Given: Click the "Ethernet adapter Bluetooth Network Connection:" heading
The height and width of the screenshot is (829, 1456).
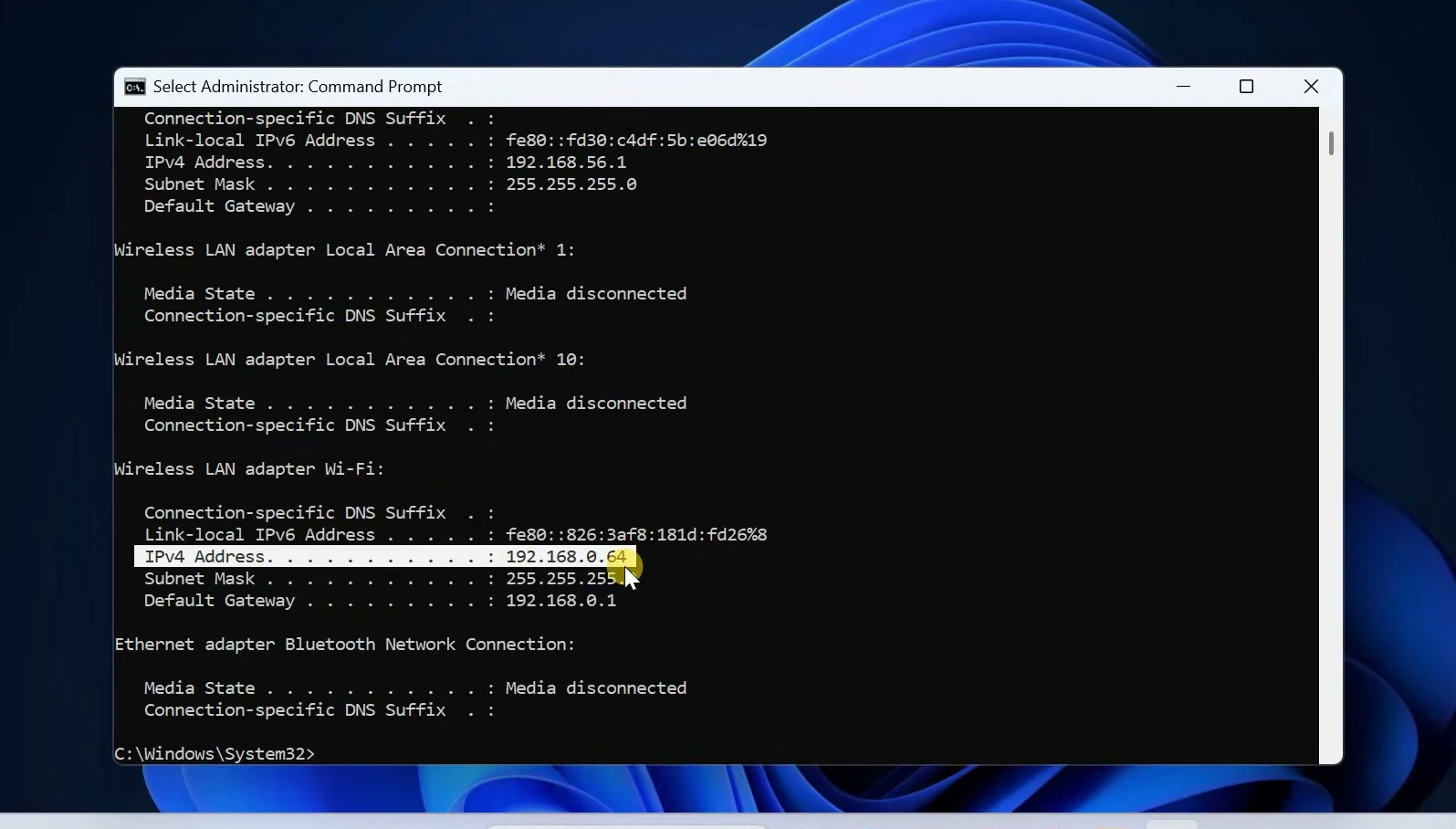Looking at the screenshot, I should click(345, 645).
